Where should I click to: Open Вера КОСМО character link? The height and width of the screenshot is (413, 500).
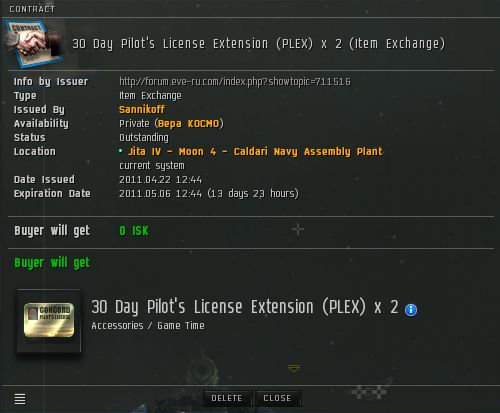[x=188, y=123]
